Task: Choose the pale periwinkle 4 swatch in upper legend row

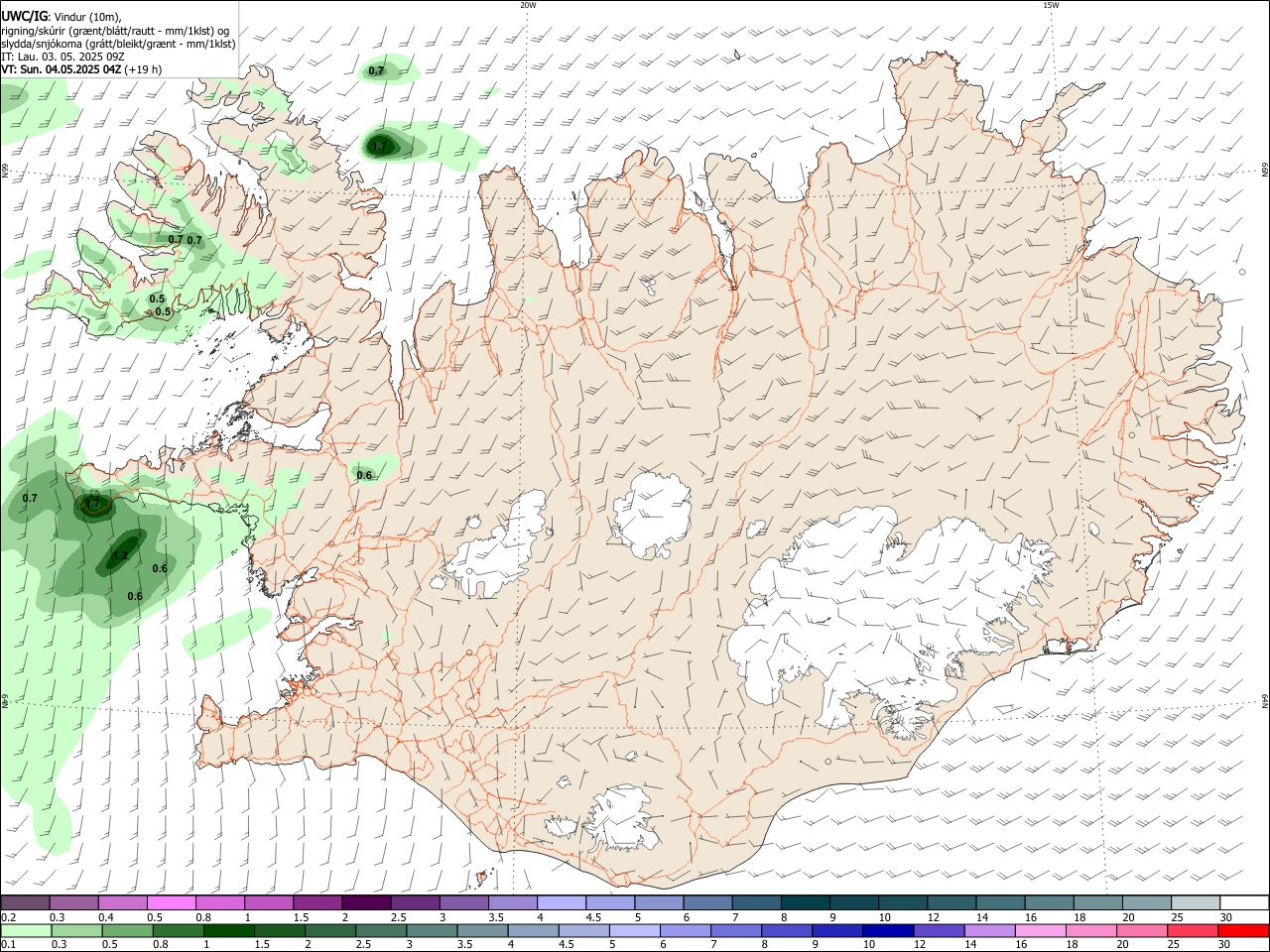Action: pyautogui.click(x=561, y=902)
